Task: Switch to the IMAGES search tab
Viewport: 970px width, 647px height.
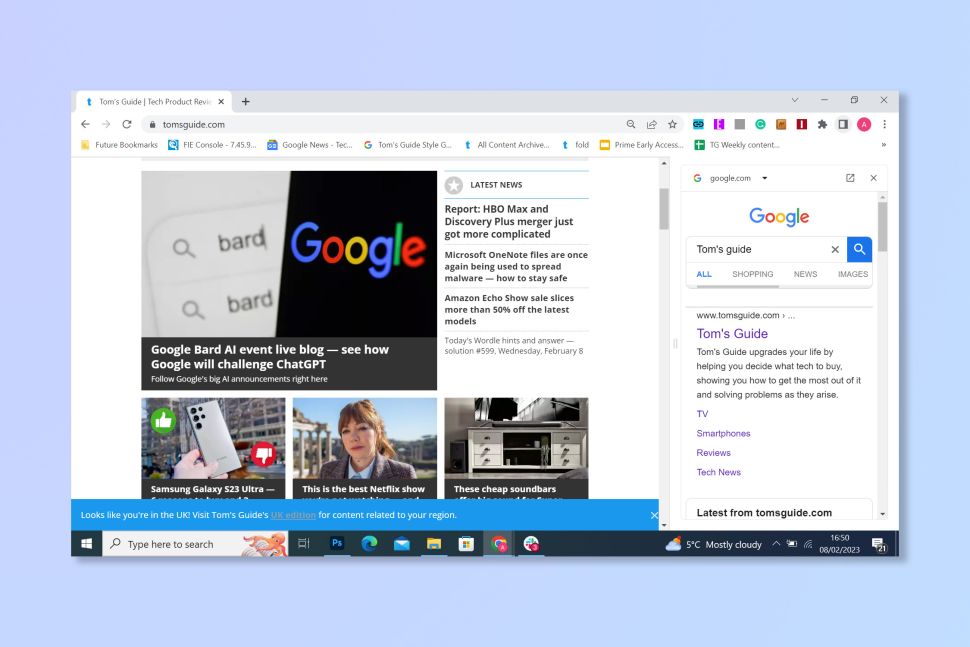Action: coord(853,274)
